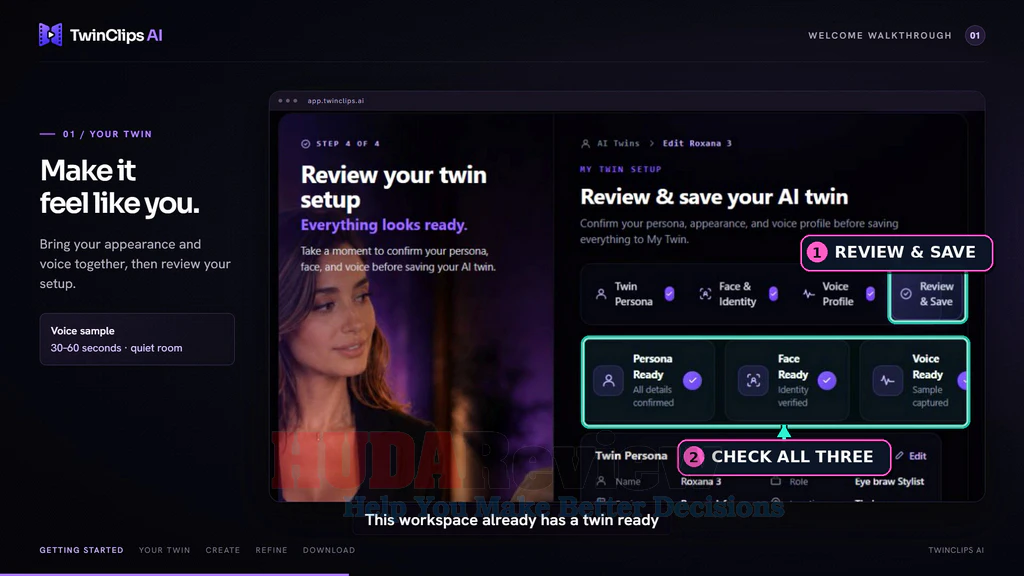1024x576 pixels.
Task: Click the Name row person icon
Action: 601,481
